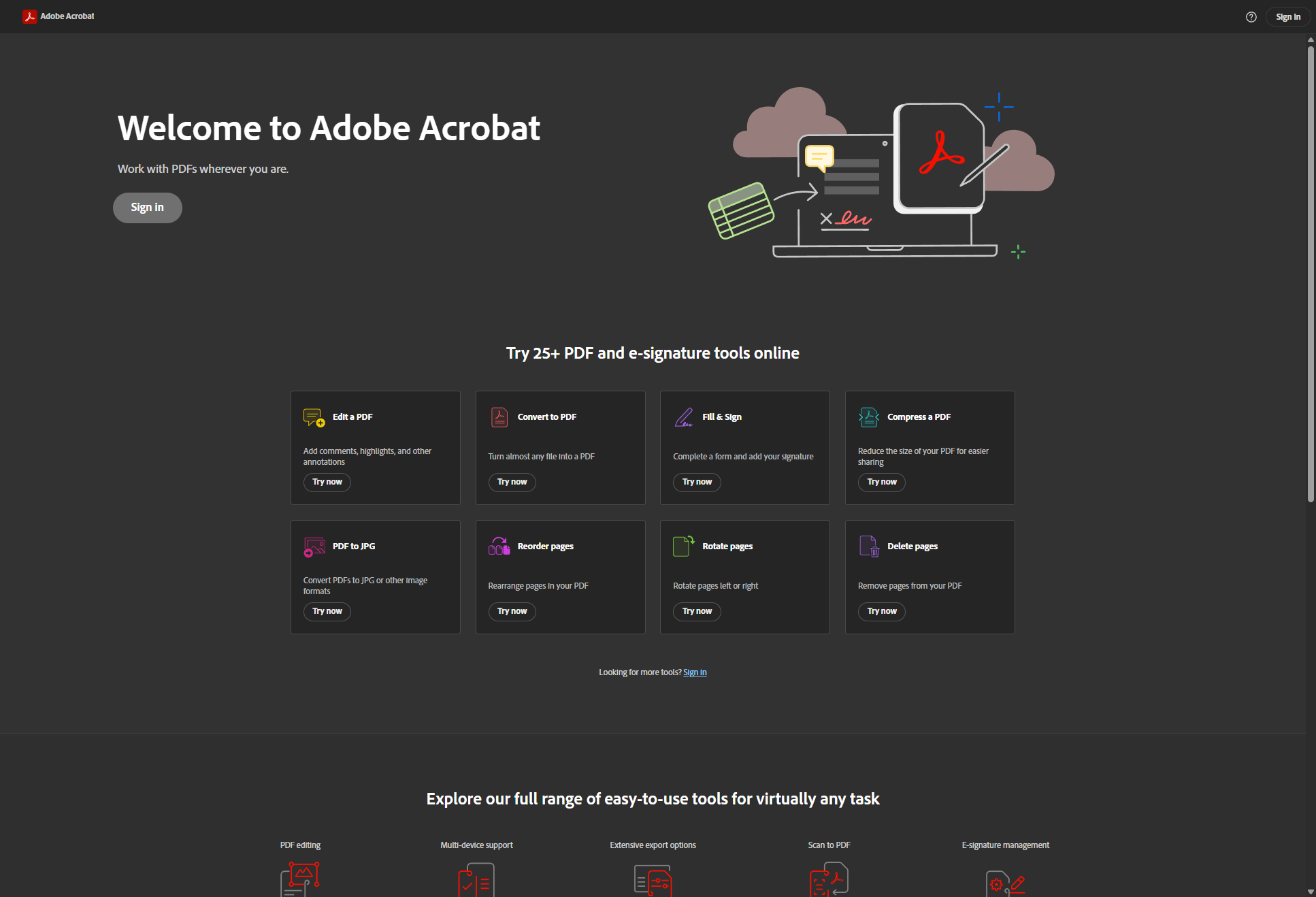The image size is (1316, 897).
Task: Click the Edit a PDF comment icon
Action: click(314, 417)
